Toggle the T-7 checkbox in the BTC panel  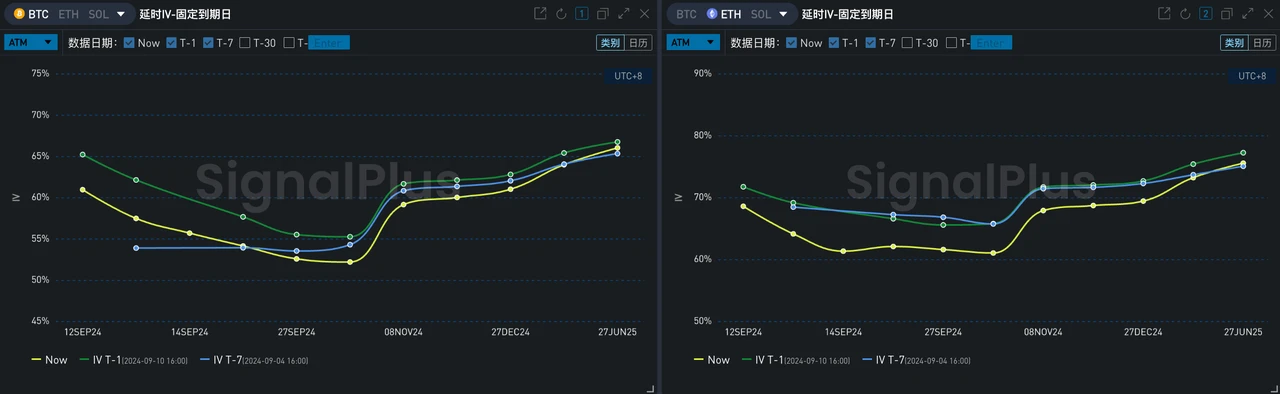[x=208, y=43]
